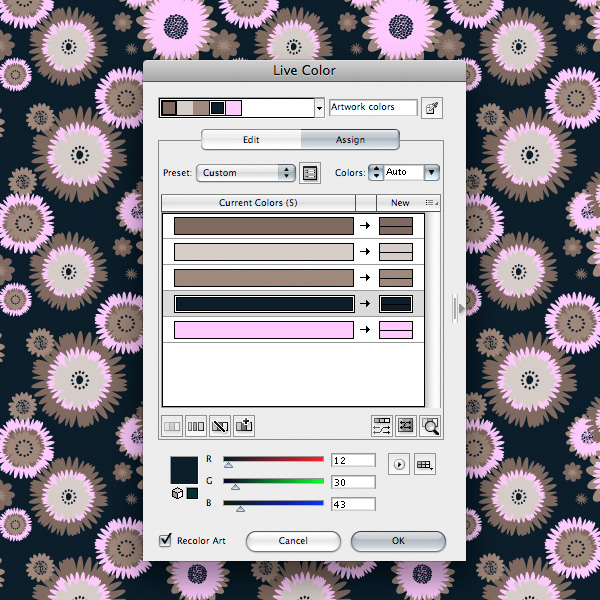Viewport: 600px width, 600px height.
Task: Open the color reduction options icon
Action: (x=310, y=173)
